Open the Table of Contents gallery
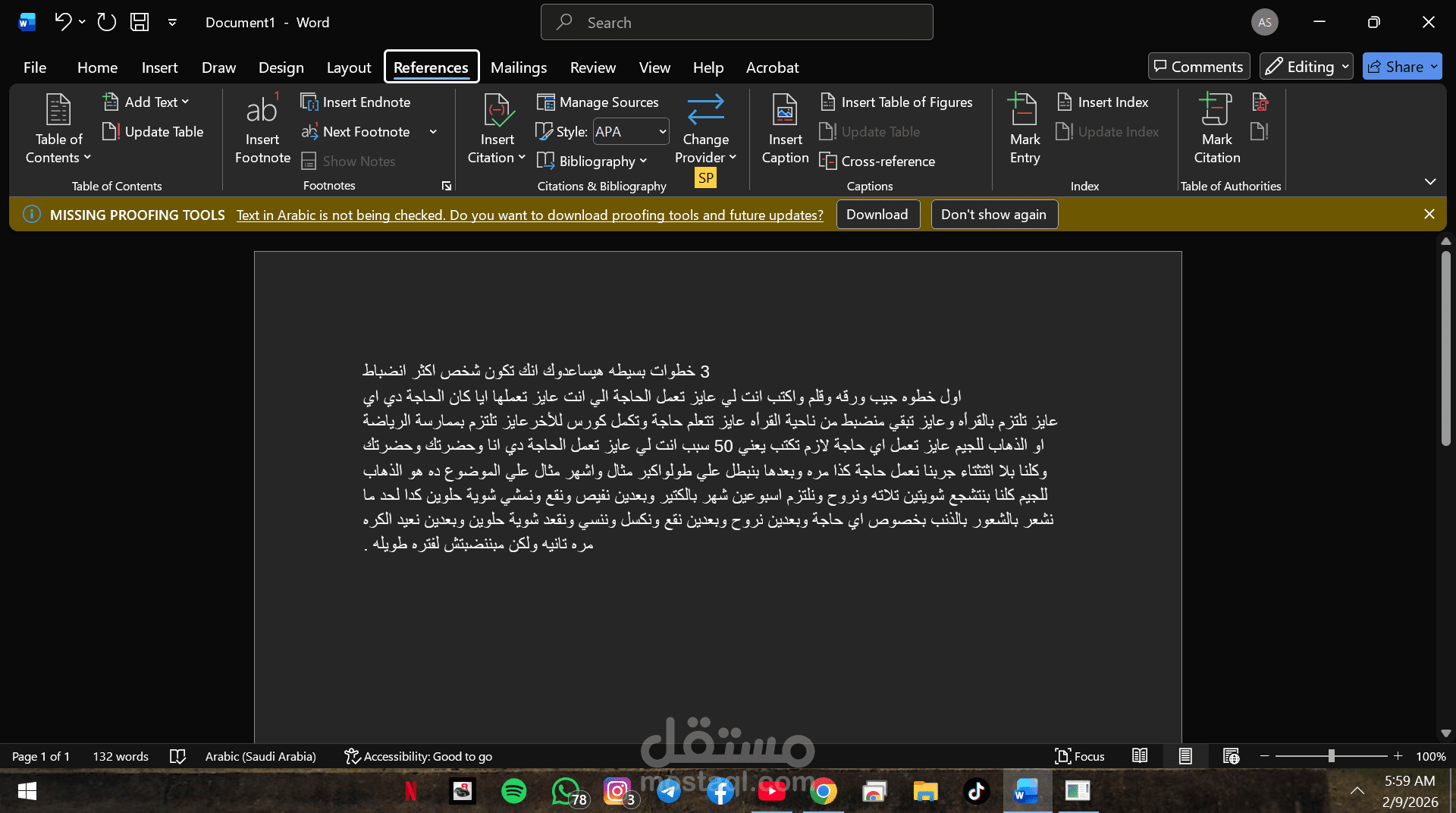Image resolution: width=1456 pixels, height=813 pixels. [58, 129]
